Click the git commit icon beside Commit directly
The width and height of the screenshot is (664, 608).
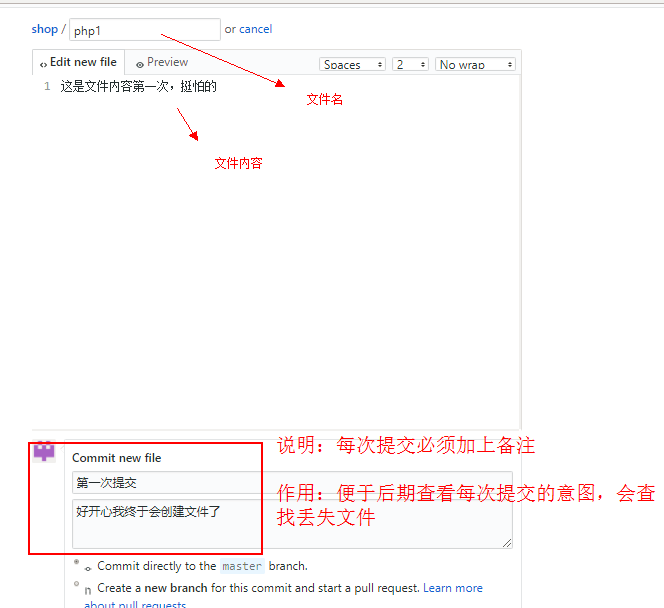[x=89, y=568]
